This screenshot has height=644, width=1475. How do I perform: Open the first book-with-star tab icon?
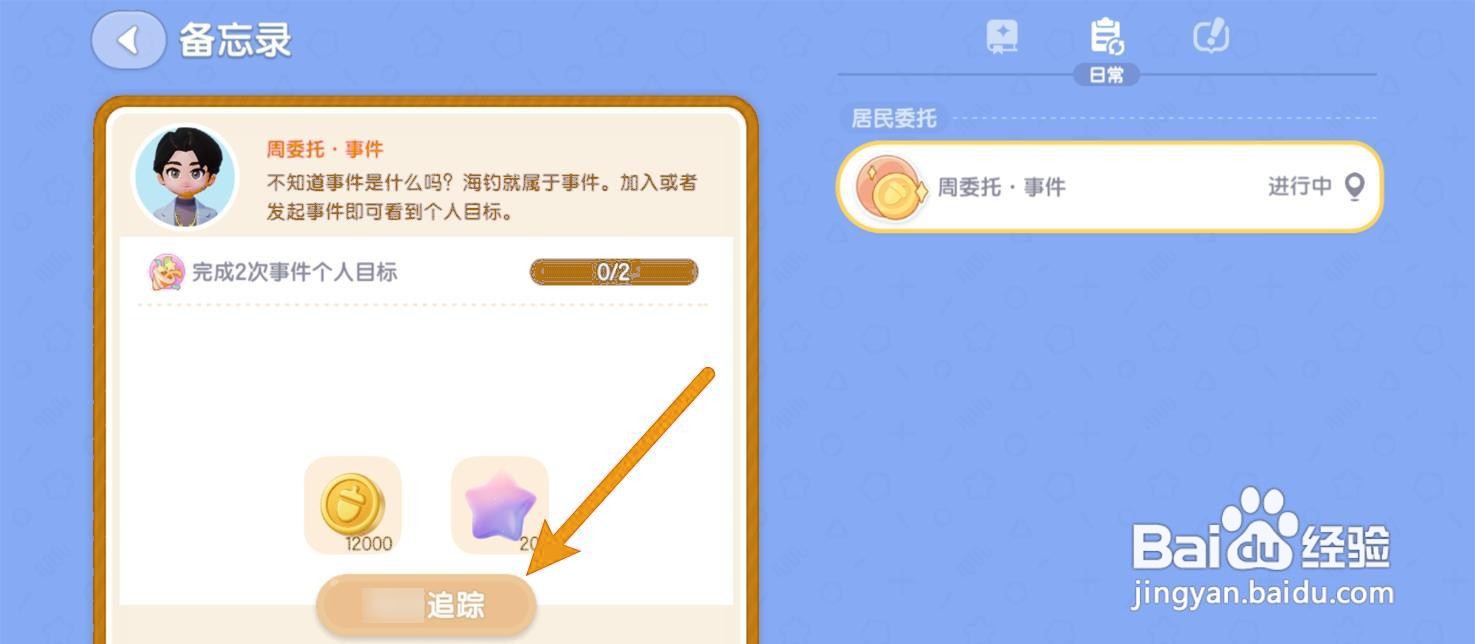pos(1002,36)
